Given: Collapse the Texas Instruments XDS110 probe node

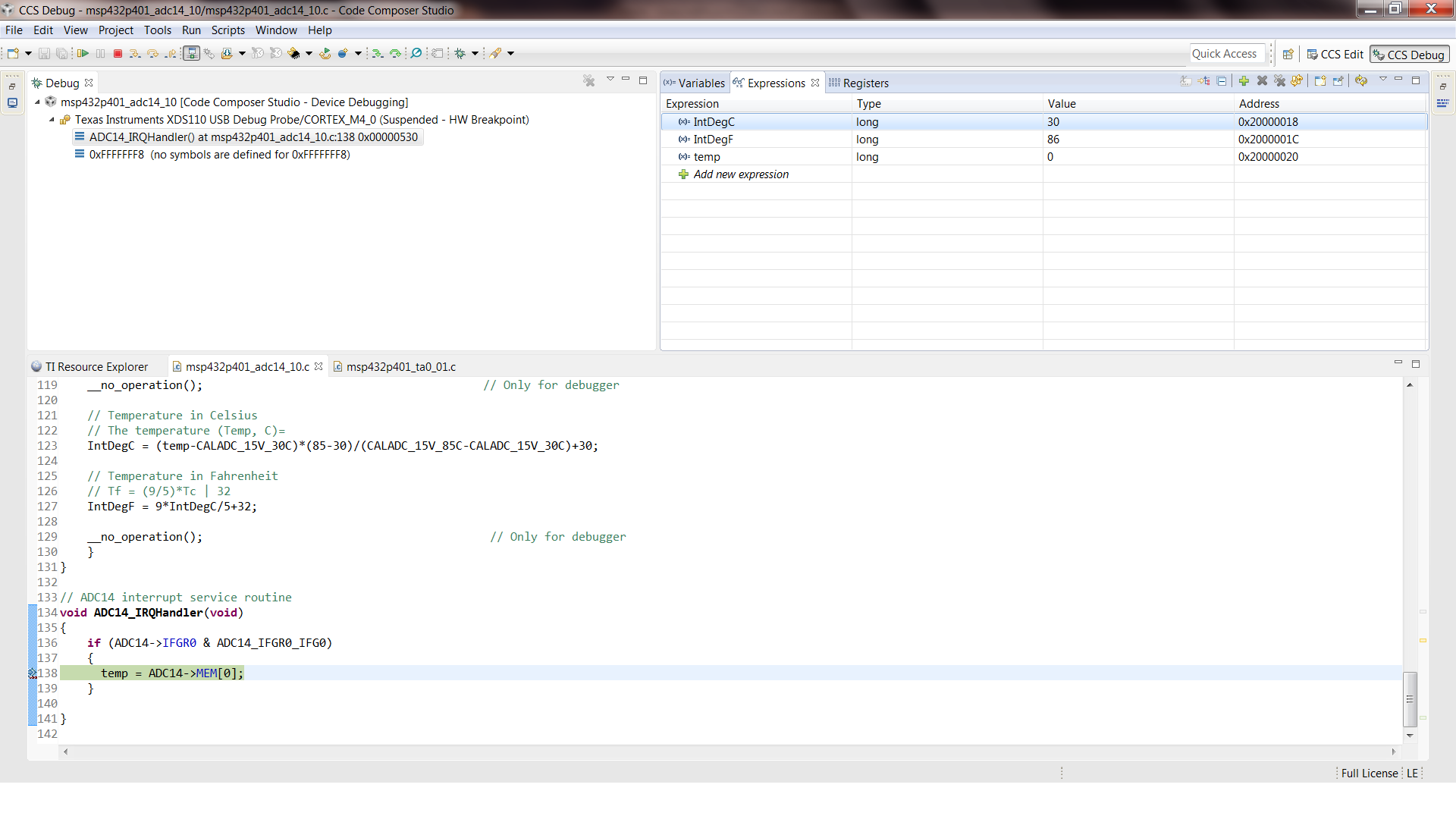Looking at the screenshot, I should [x=52, y=120].
